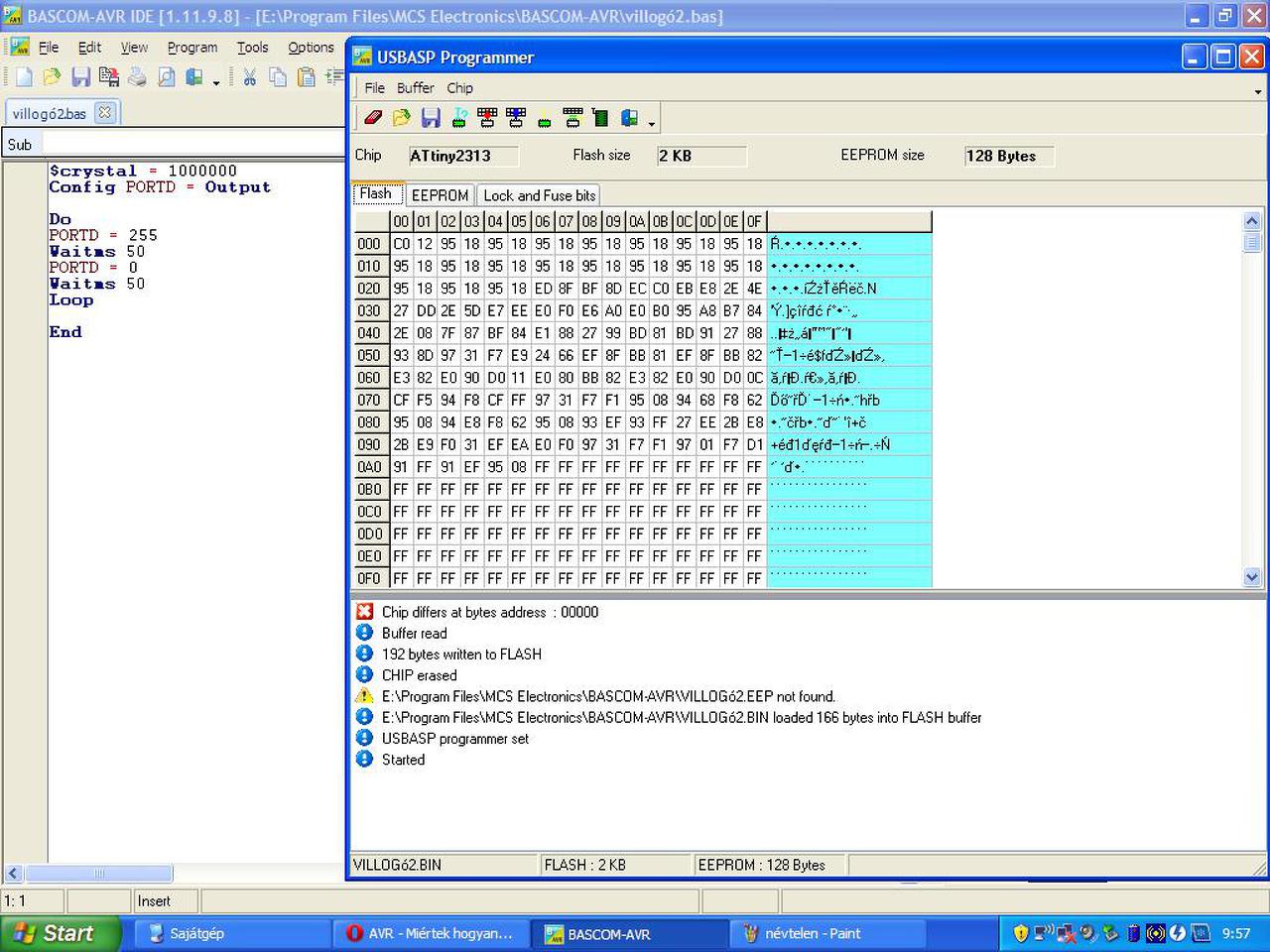Open the USBASP Programmer File menu
This screenshot has width=1270, height=952.
pyautogui.click(x=375, y=87)
